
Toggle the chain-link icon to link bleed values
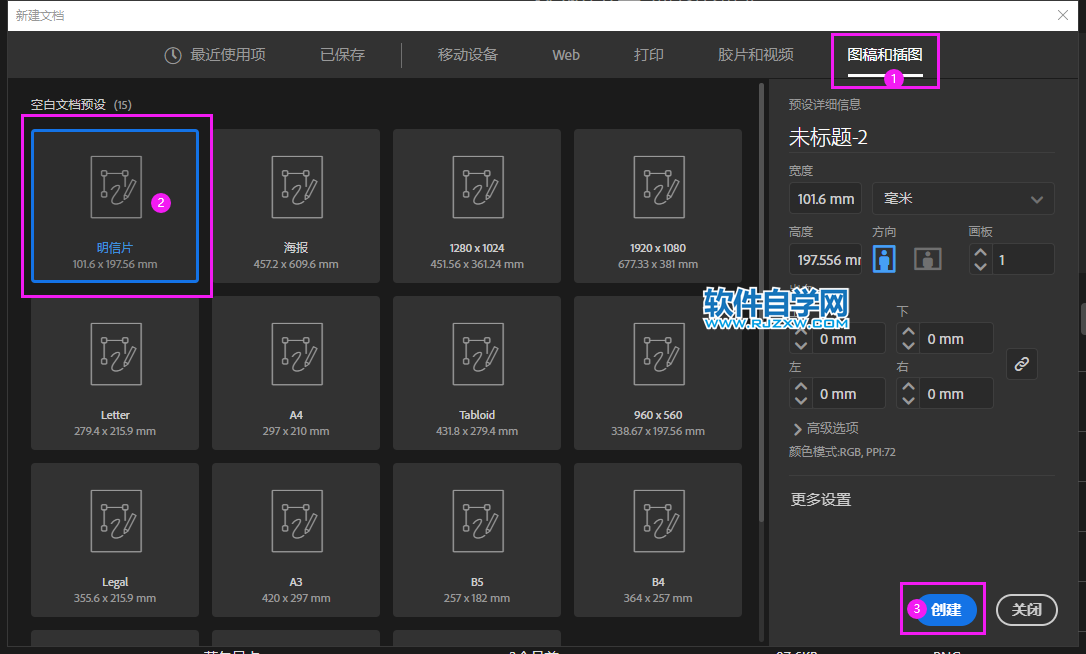[1021, 364]
